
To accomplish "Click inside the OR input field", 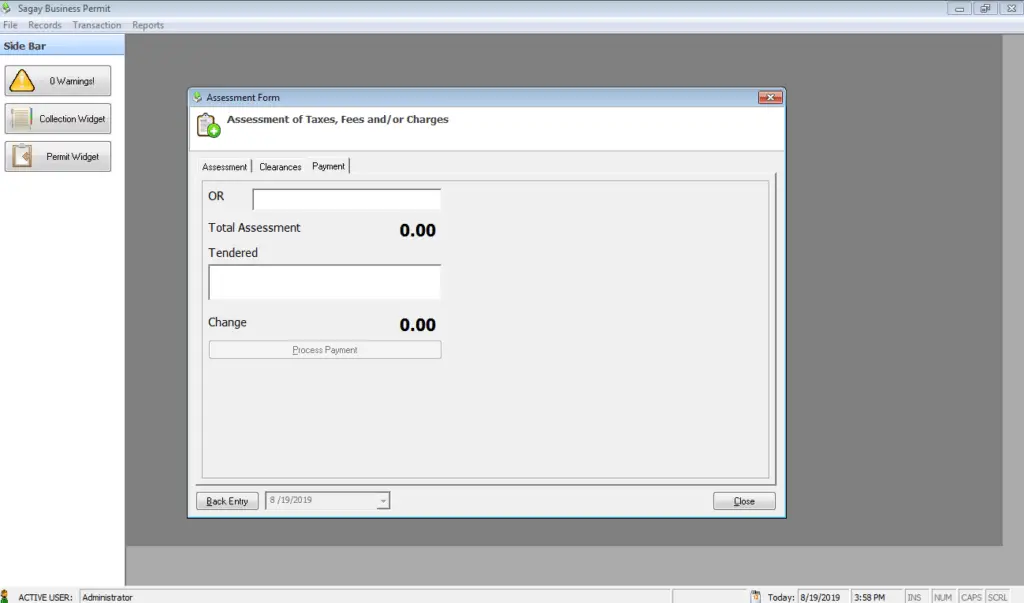I will 345,198.
